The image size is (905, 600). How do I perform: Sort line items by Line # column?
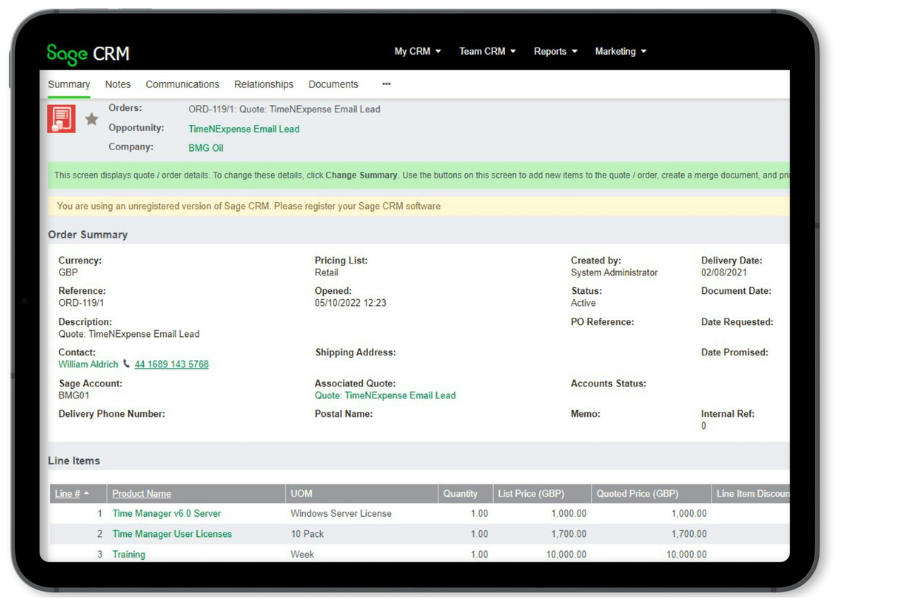point(72,494)
